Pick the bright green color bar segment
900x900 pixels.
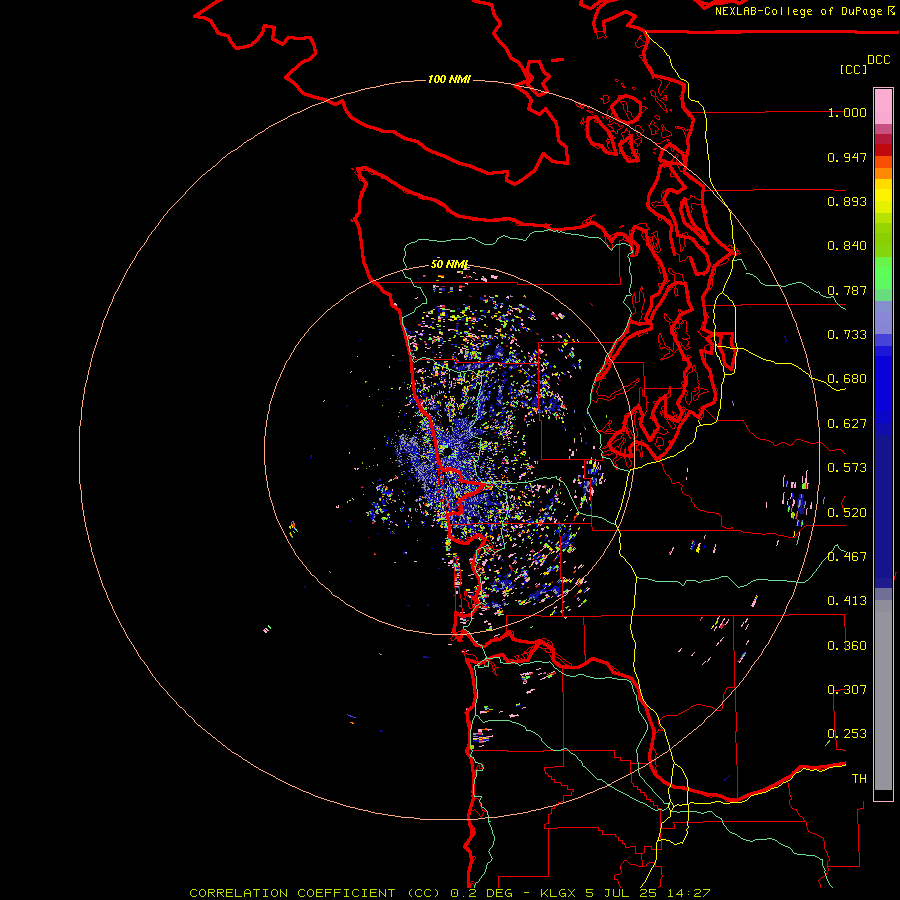[x=883, y=273]
